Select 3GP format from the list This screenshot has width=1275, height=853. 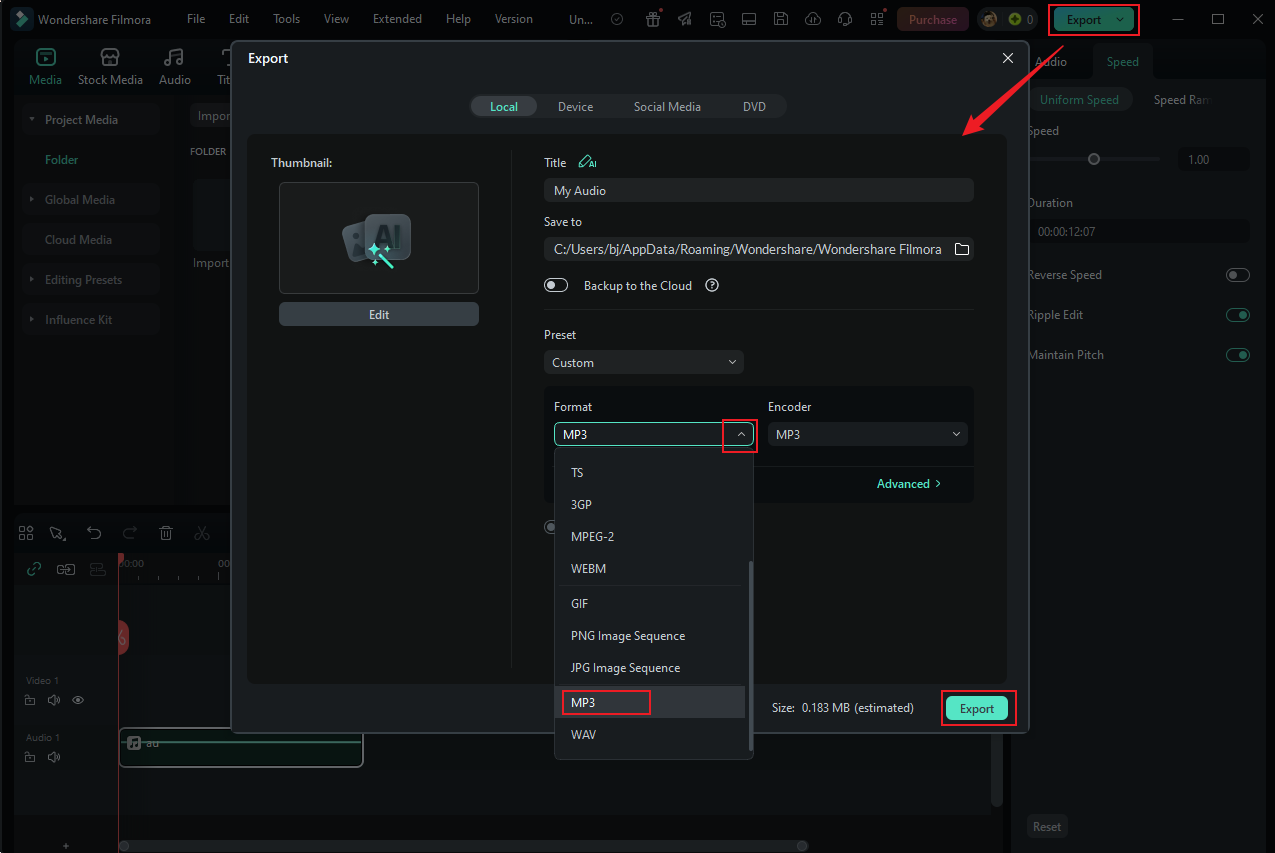tap(650, 505)
